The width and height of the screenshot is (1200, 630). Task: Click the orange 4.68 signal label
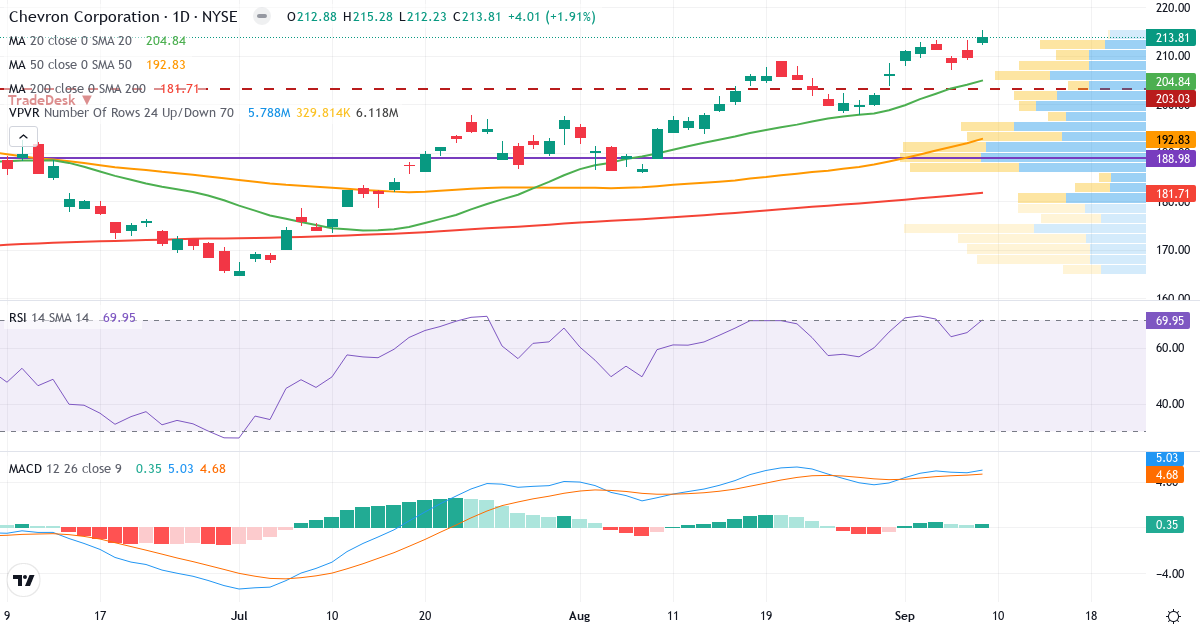point(1164,474)
